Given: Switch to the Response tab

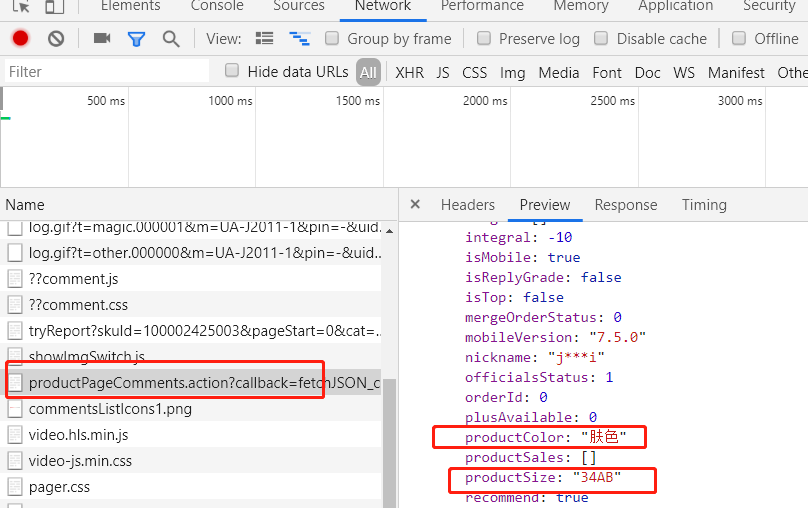Looking at the screenshot, I should tap(626, 205).
